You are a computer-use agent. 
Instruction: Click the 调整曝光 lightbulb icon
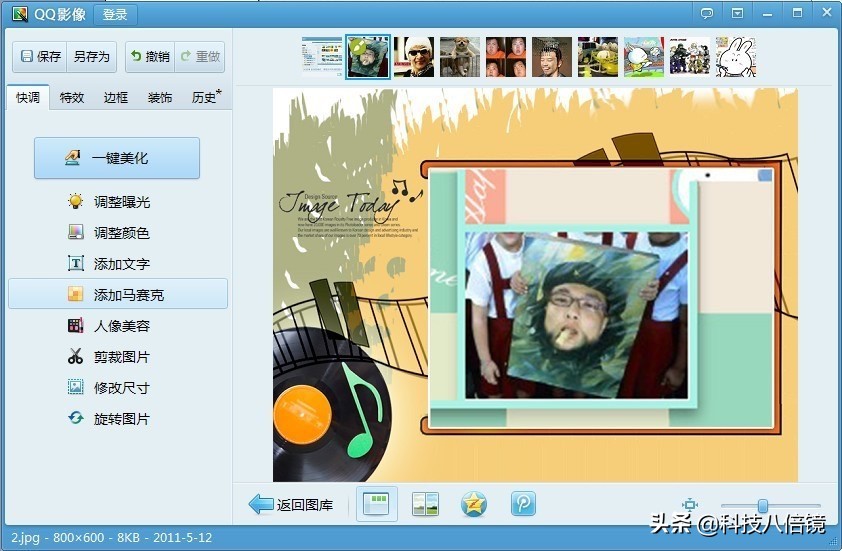[x=76, y=202]
